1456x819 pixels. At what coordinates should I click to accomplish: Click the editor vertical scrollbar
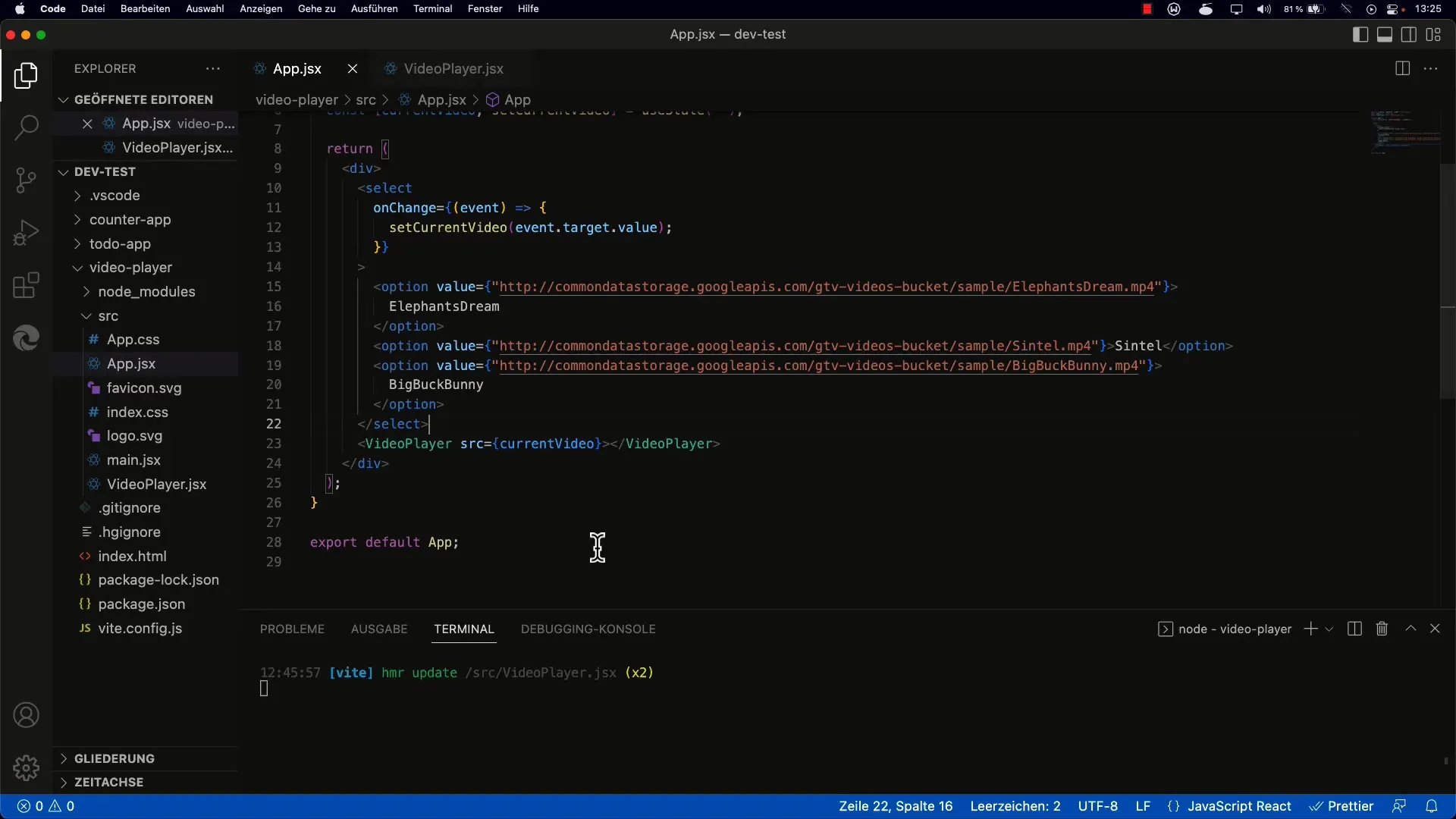coord(1447,281)
